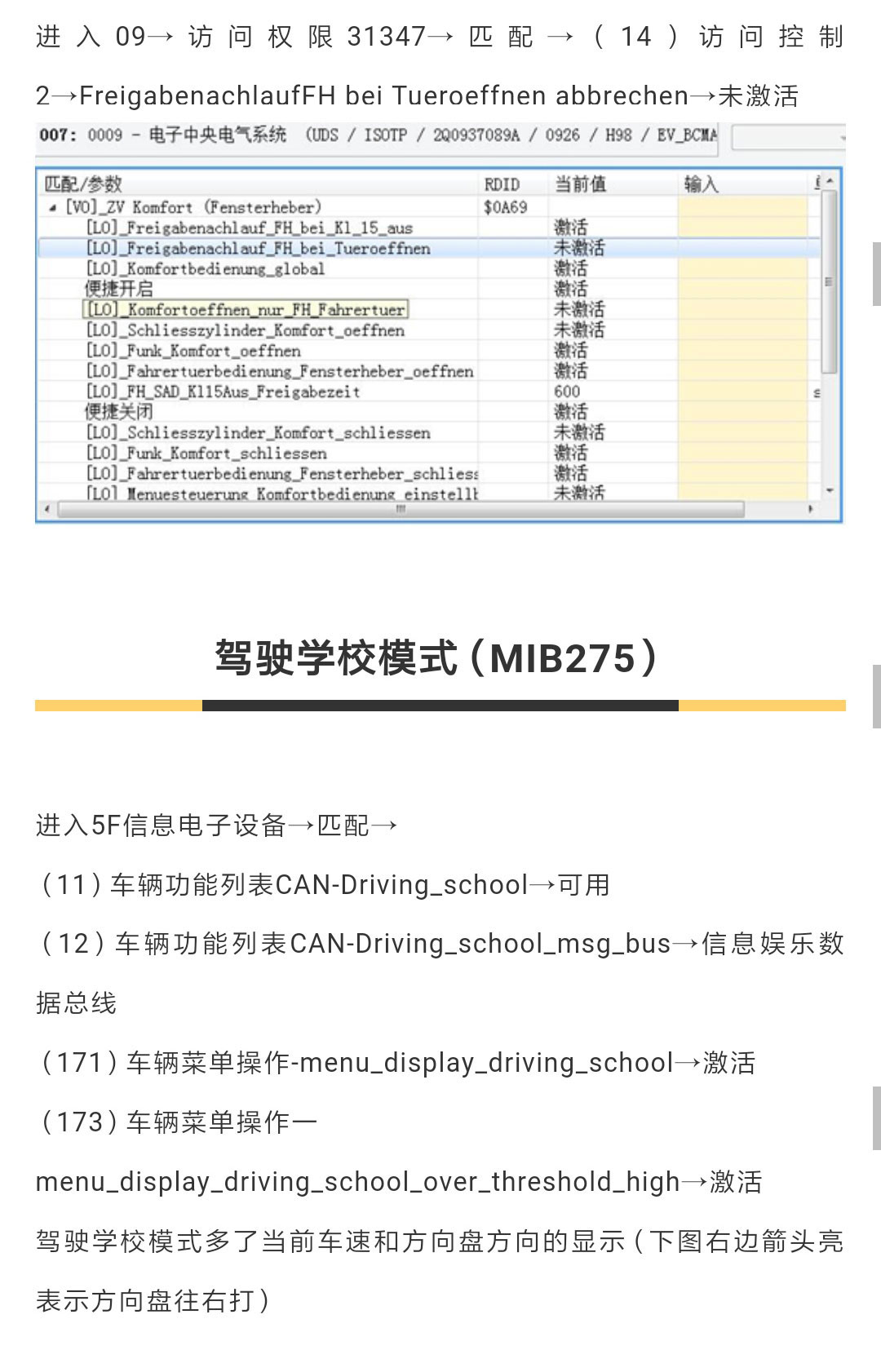Screen dimensions: 881x1372
Task: Select row [LO]_Funk_Komfort_schliessen
Action: 428,453
